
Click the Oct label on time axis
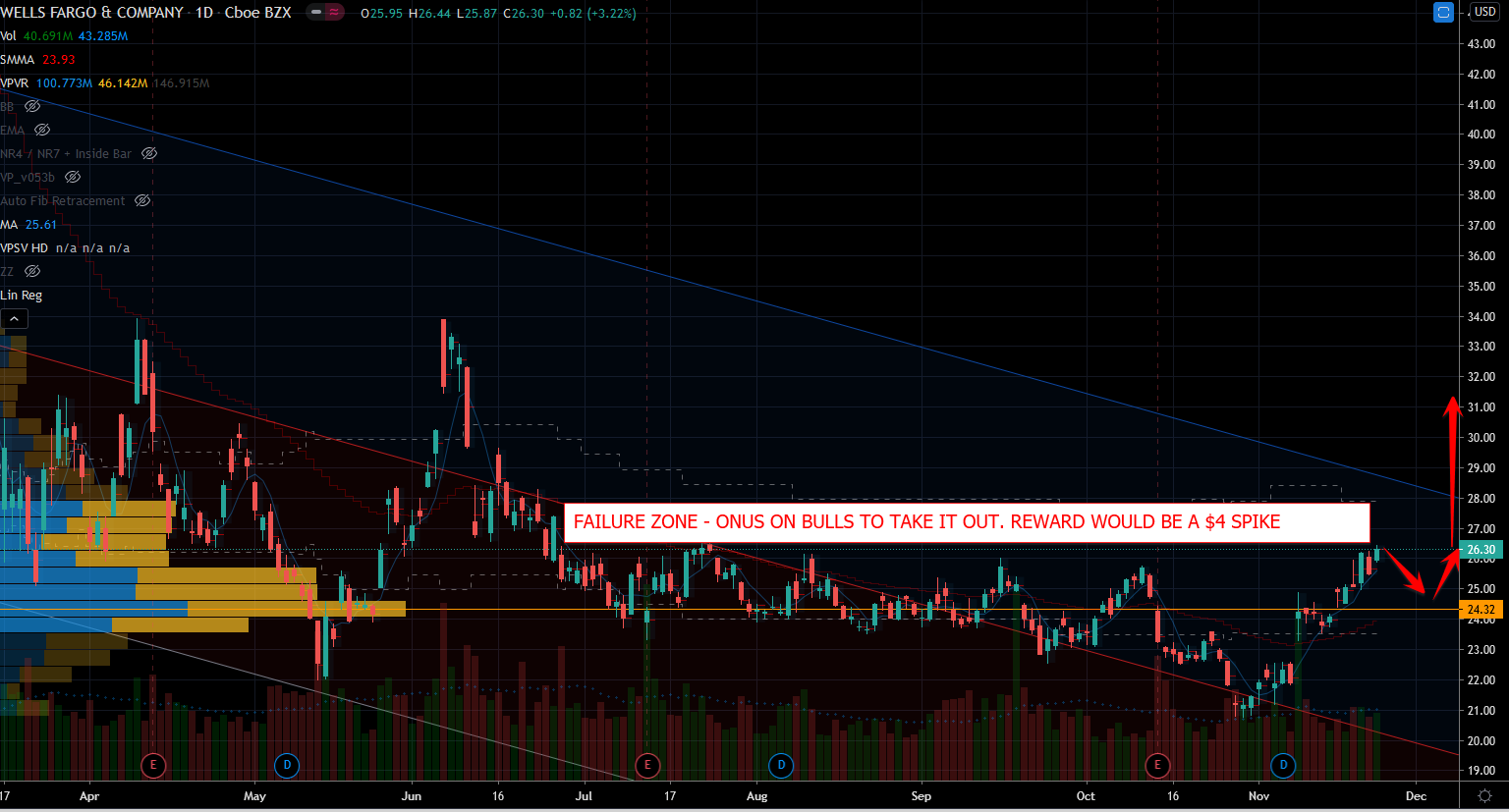point(1086,796)
